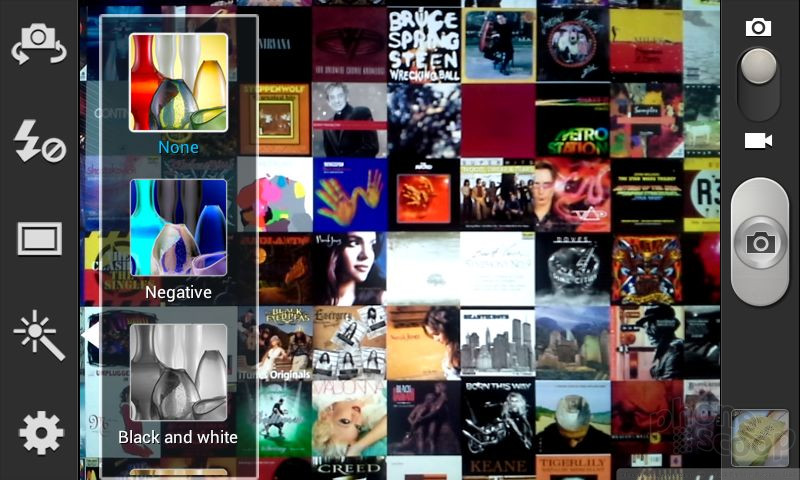
Task: Open the effects magic wand icon
Action: 39,335
